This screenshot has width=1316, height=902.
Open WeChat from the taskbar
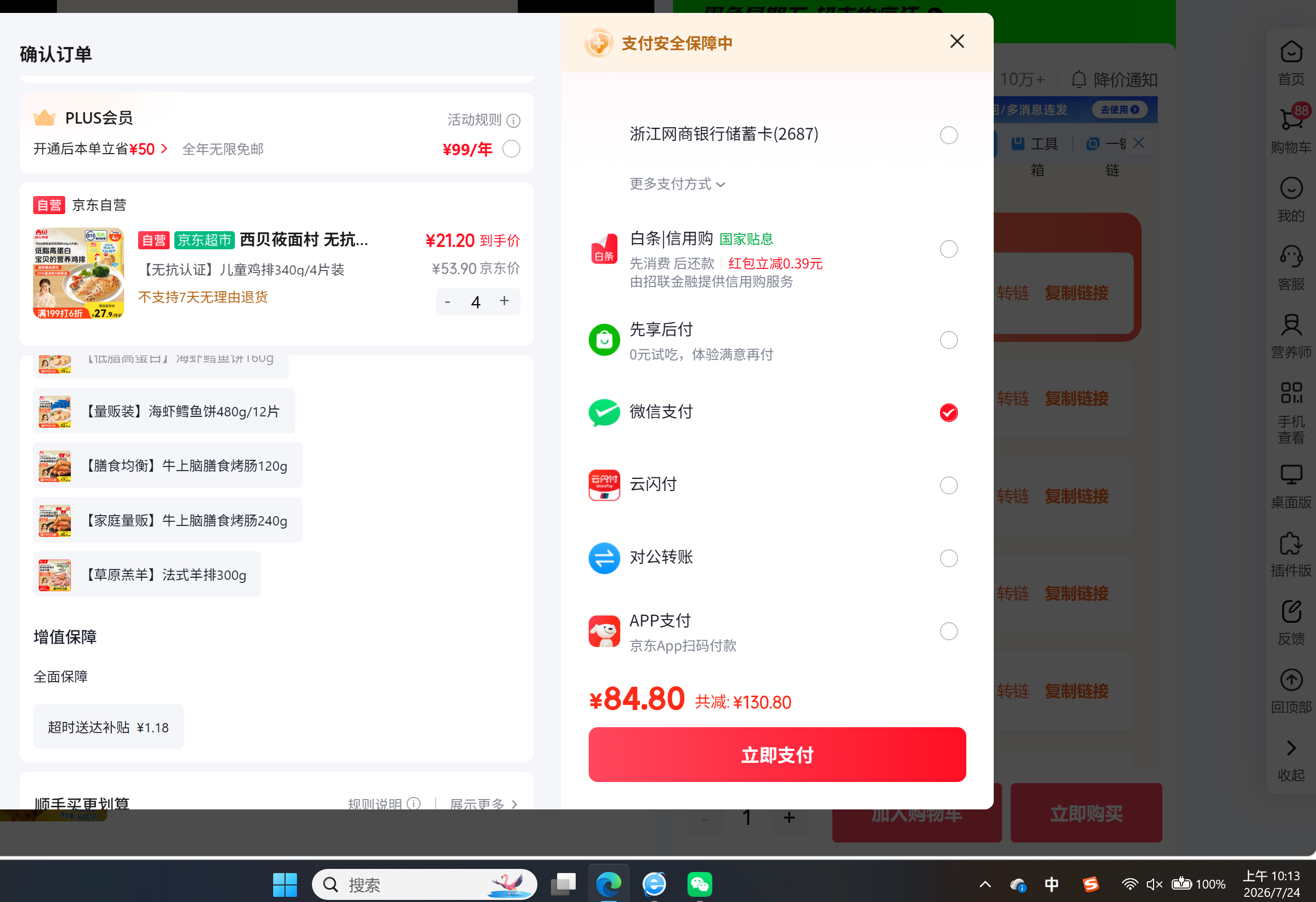pyautogui.click(x=699, y=884)
